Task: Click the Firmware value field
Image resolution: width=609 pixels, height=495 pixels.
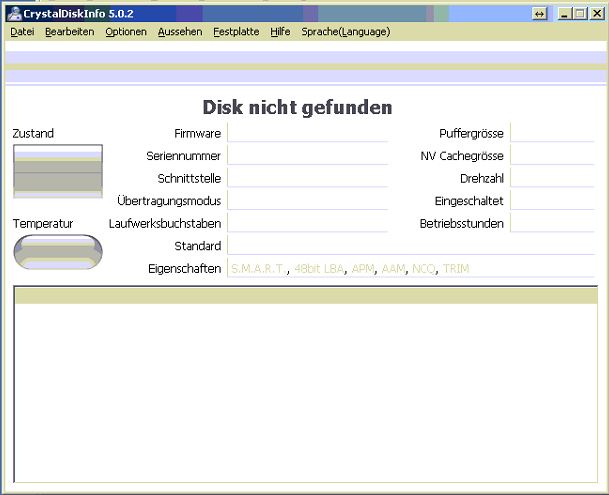Action: [307, 133]
